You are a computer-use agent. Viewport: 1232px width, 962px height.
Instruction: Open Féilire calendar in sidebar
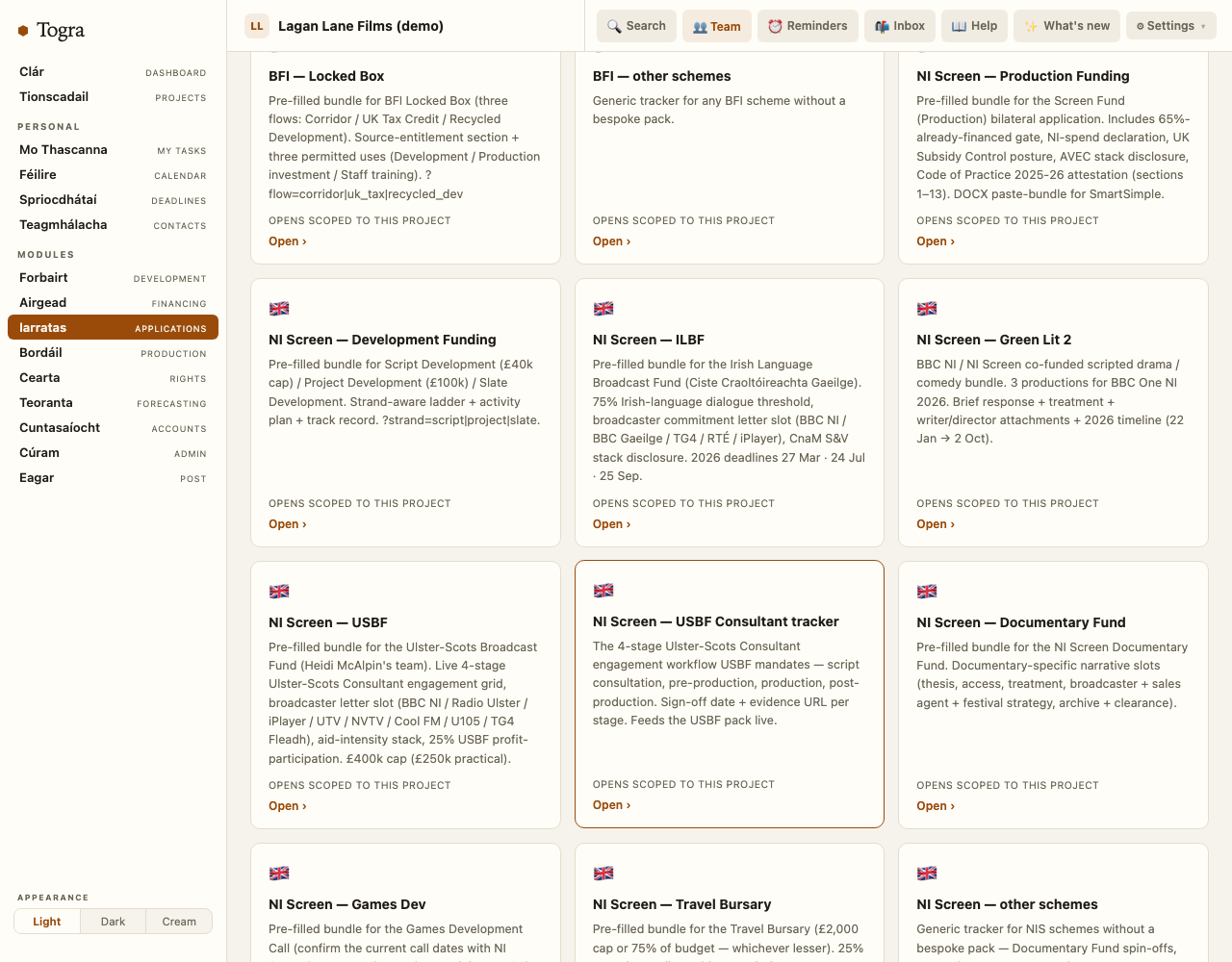(x=113, y=175)
